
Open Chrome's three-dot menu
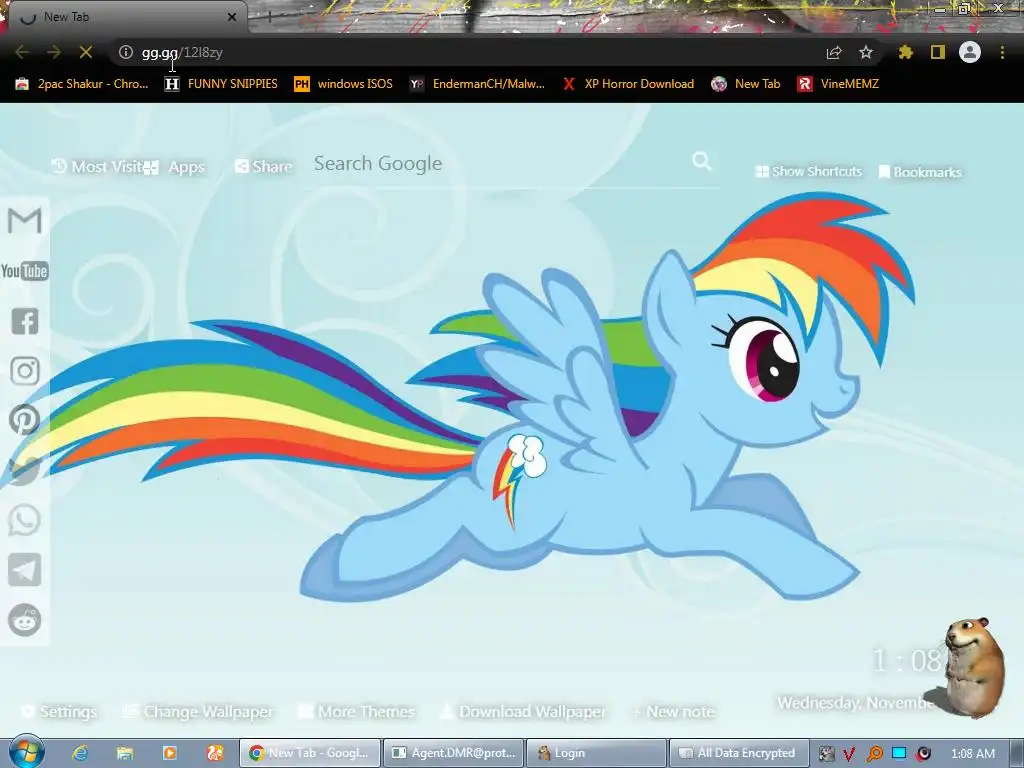(1002, 52)
